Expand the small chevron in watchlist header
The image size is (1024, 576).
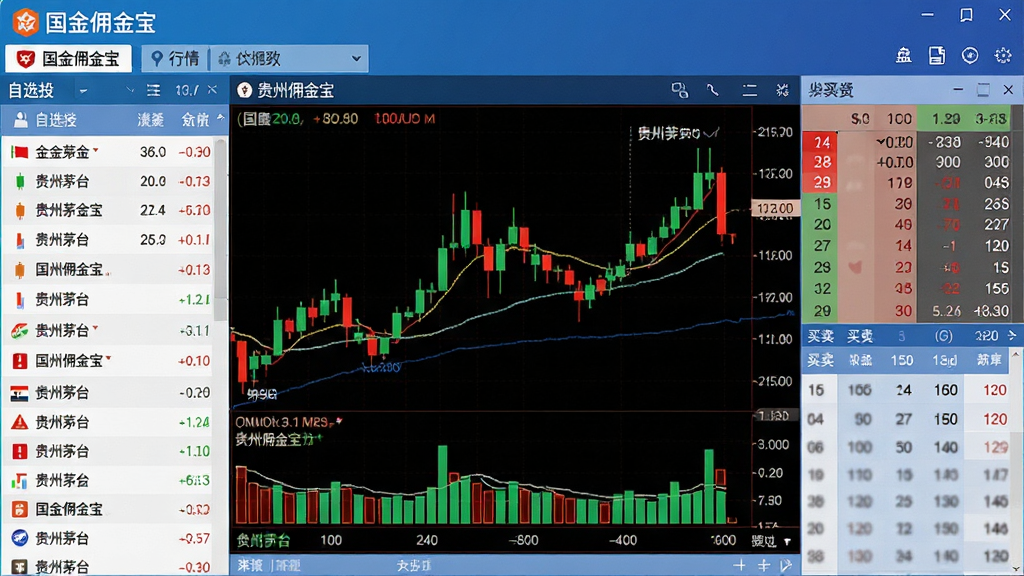tap(129, 90)
